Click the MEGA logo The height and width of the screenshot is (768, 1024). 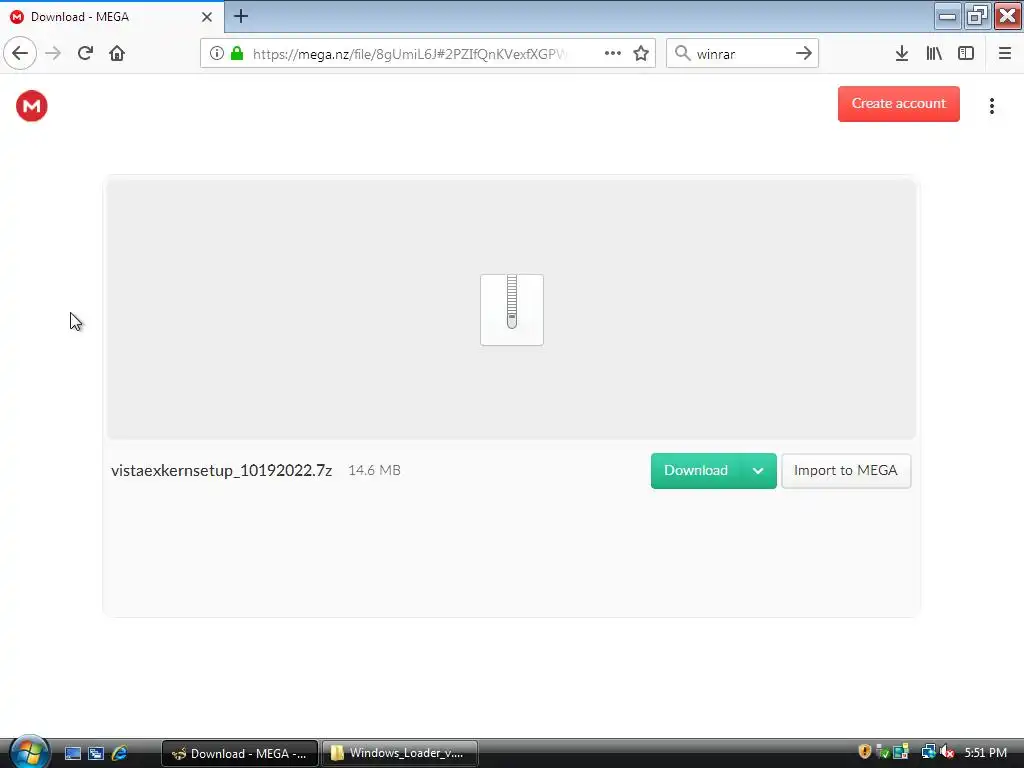tap(32, 106)
